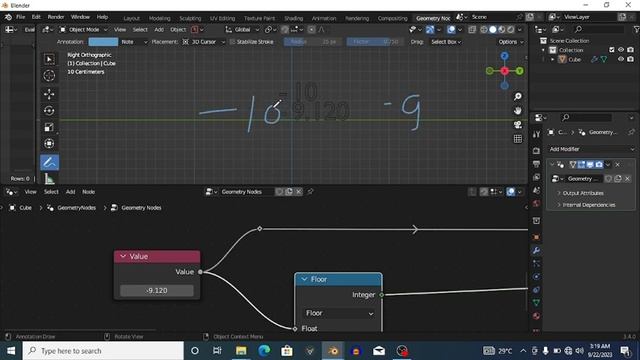Screen dimensions: 640x360
Task: Click the Windows taskbar search box
Action: click(x=103, y=351)
